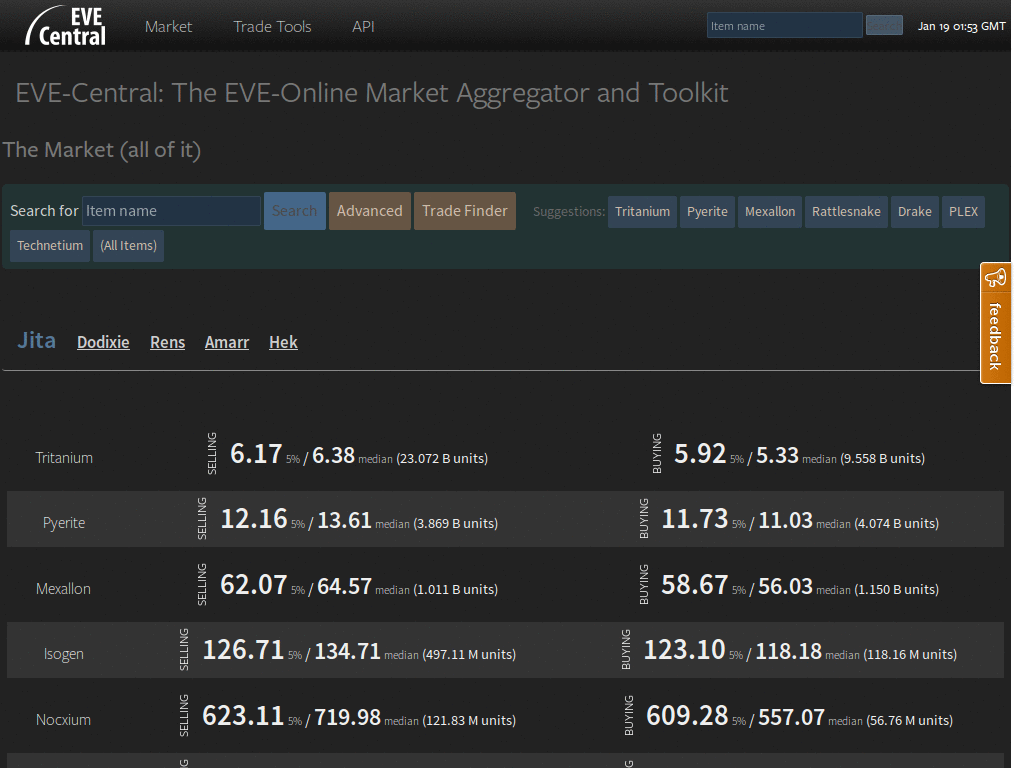
Task: Select the PLEX suggestion
Action: tap(963, 212)
